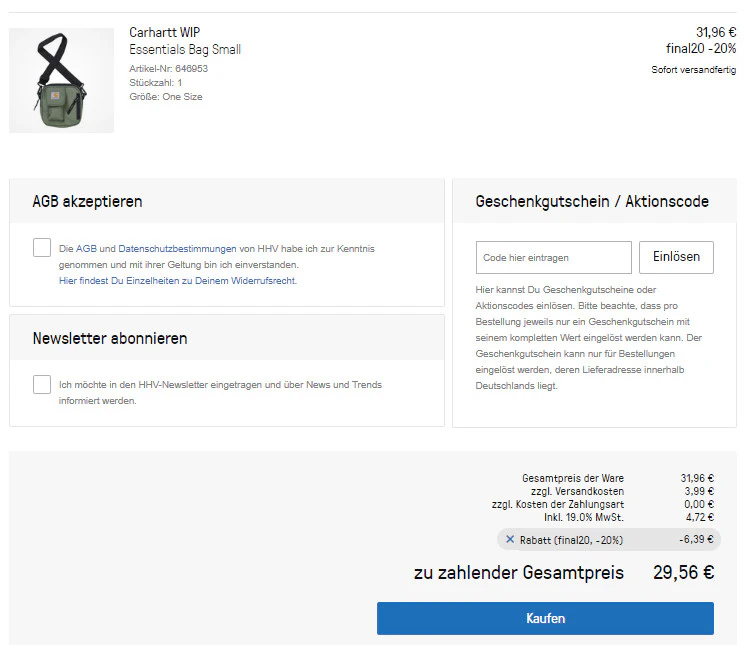Screen dimensions: 746x645
Task: Click the blue Kaufen button
Action: (545, 618)
